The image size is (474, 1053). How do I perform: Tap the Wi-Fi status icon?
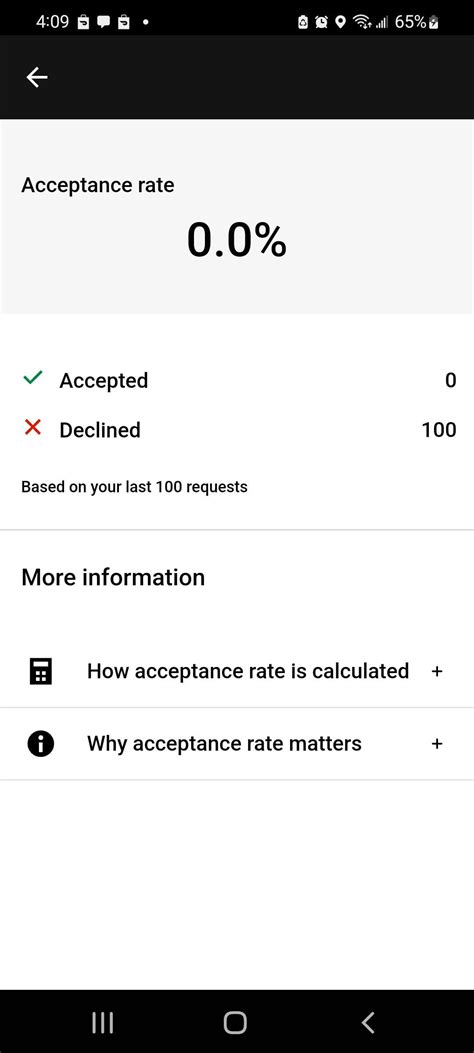(363, 22)
